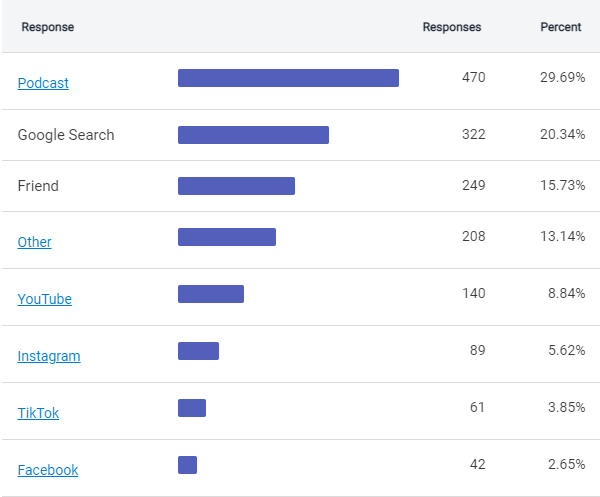Select the Instagram response bar
Screen dimensions: 600x497
click(x=198, y=351)
